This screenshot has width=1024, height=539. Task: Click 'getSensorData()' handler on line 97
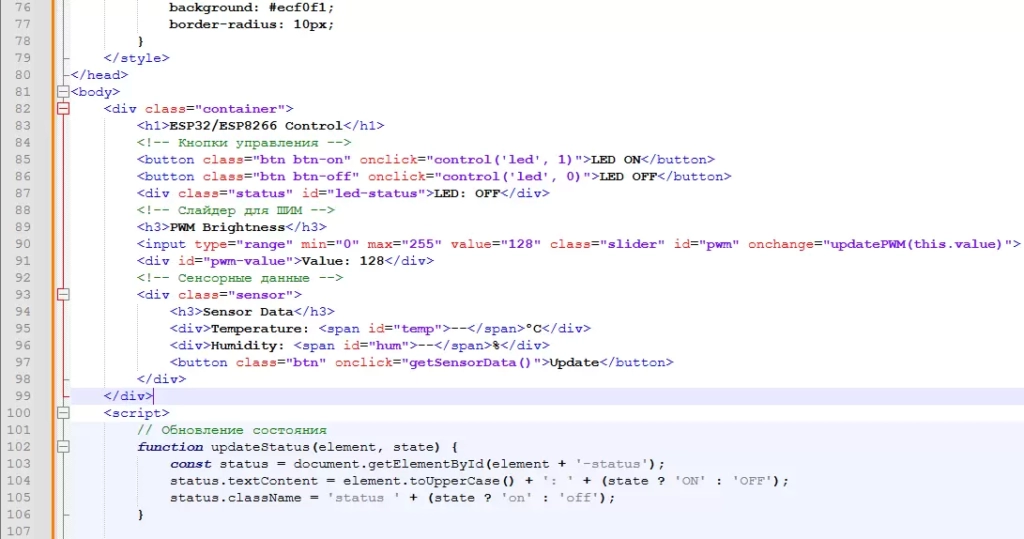[x=470, y=363]
